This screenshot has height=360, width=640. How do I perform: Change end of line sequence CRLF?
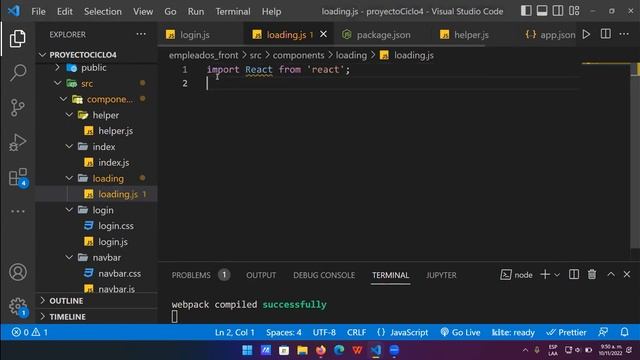(x=356, y=332)
